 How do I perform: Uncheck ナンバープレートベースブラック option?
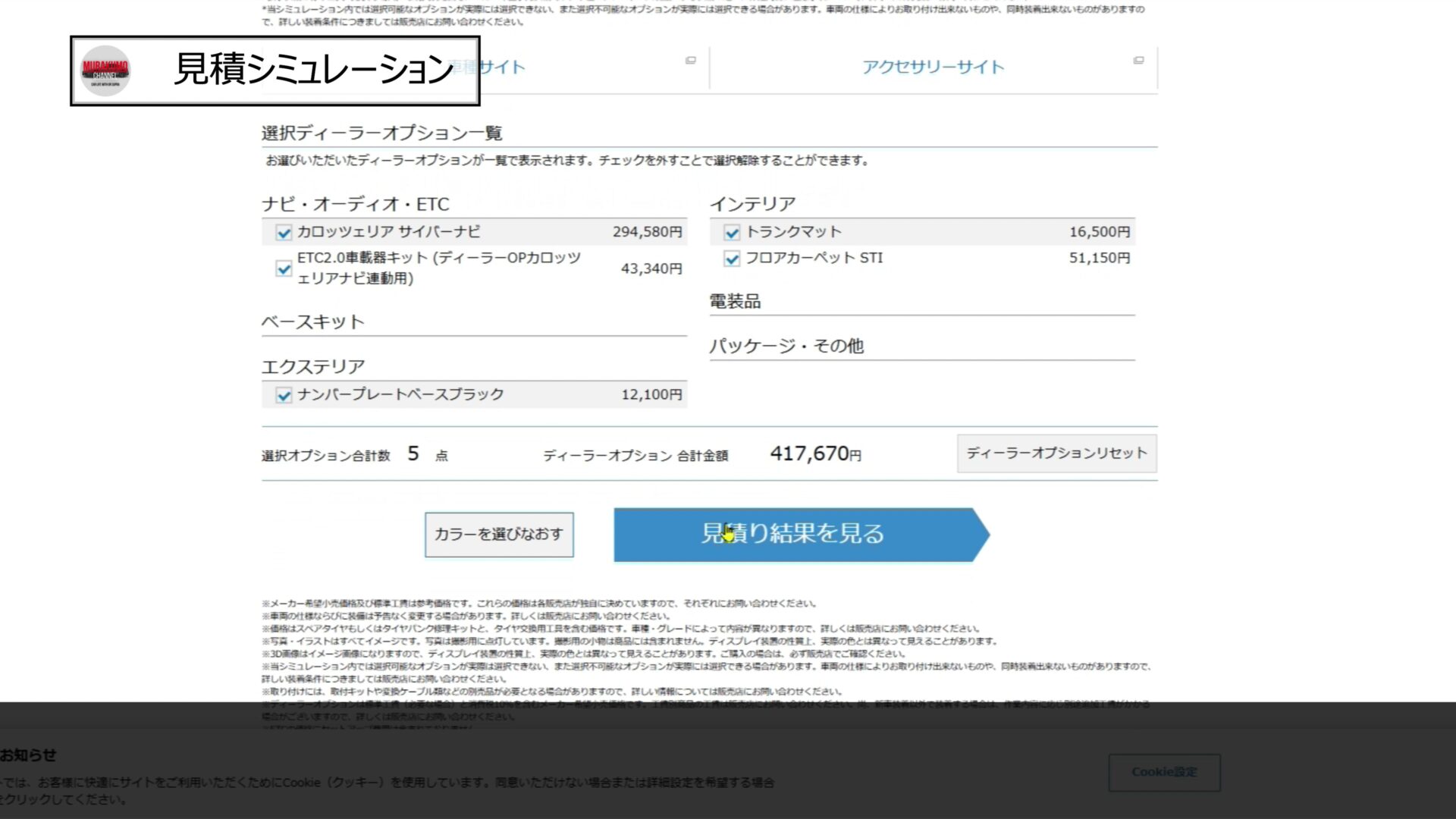point(284,395)
